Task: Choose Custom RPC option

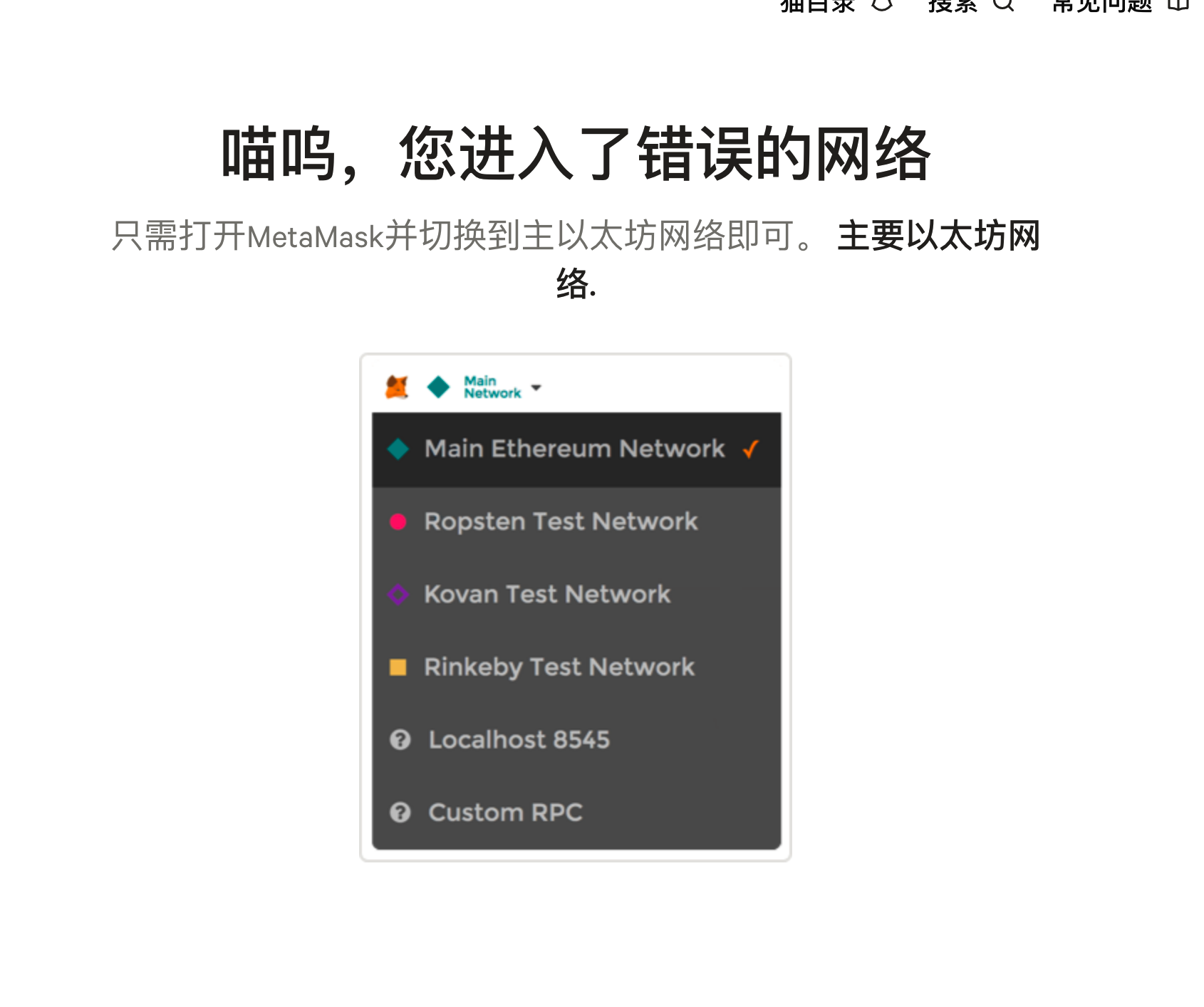Action: point(576,813)
